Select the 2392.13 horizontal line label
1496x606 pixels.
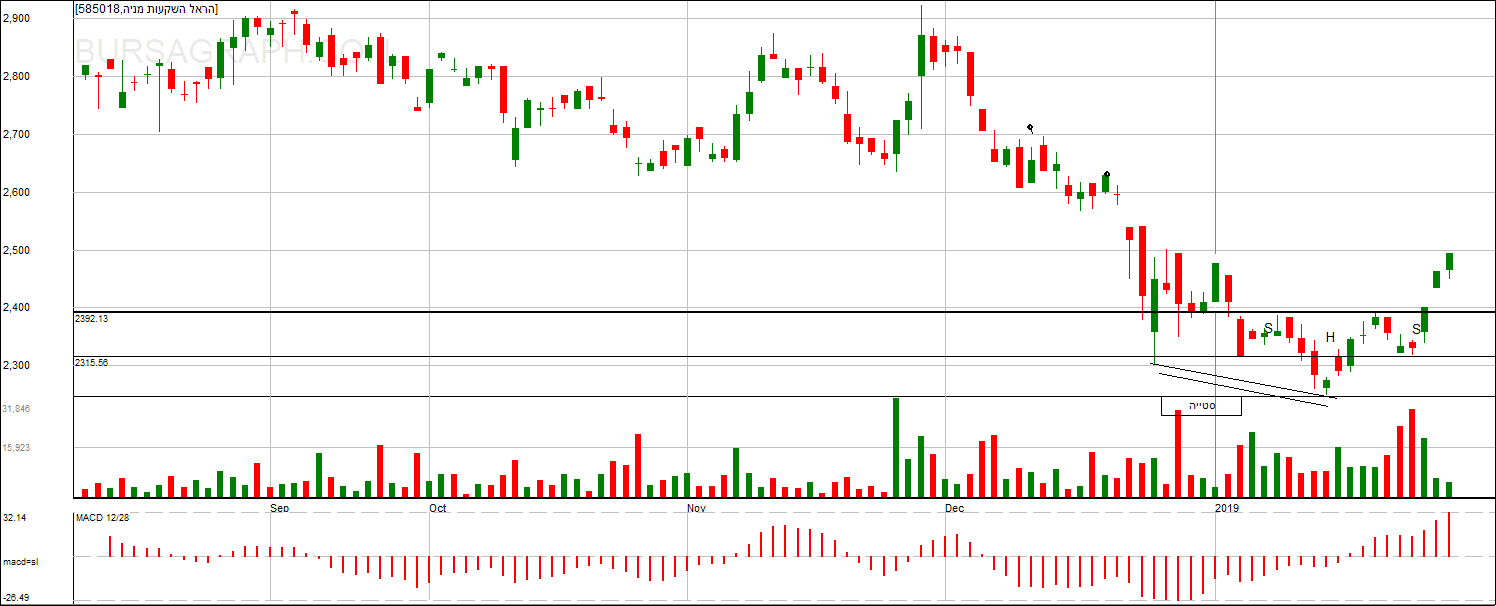click(91, 318)
